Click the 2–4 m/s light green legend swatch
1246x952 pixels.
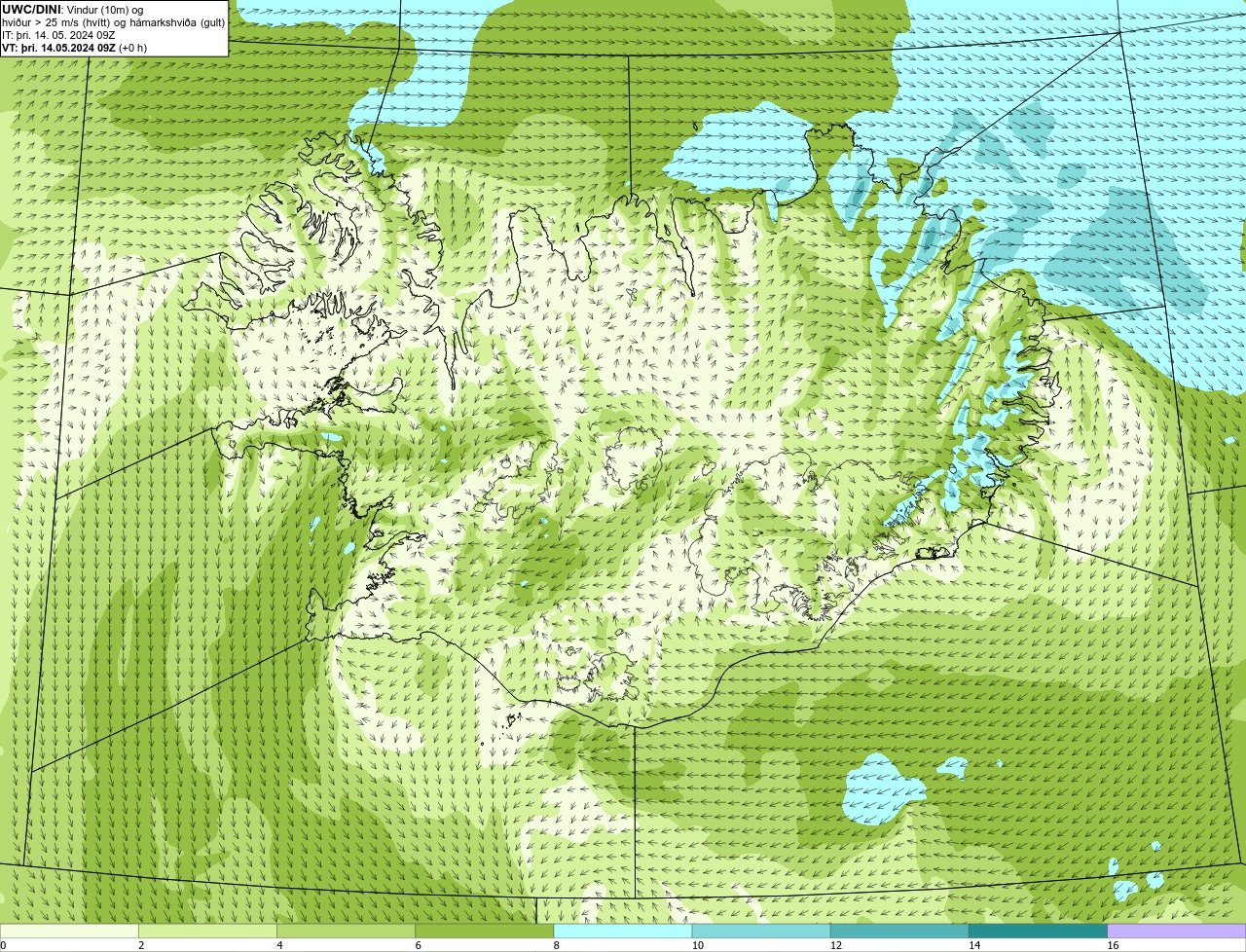[207, 931]
